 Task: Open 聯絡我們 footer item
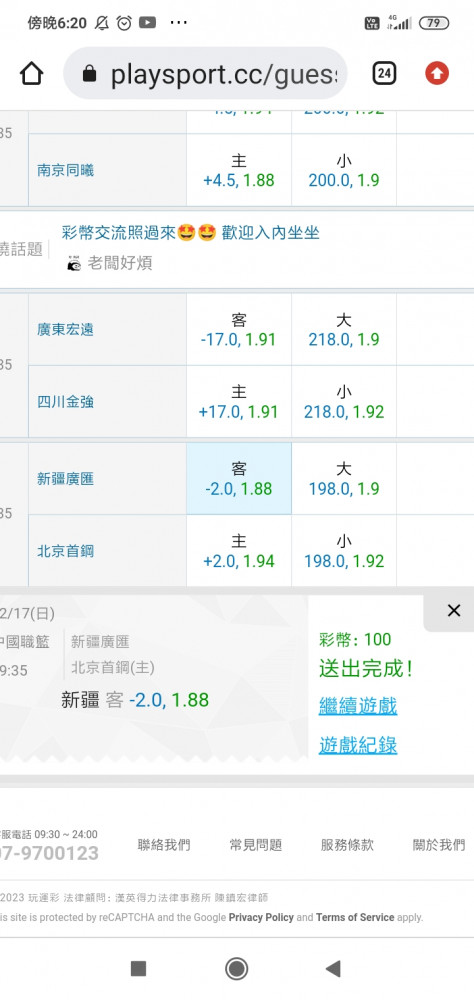(164, 845)
